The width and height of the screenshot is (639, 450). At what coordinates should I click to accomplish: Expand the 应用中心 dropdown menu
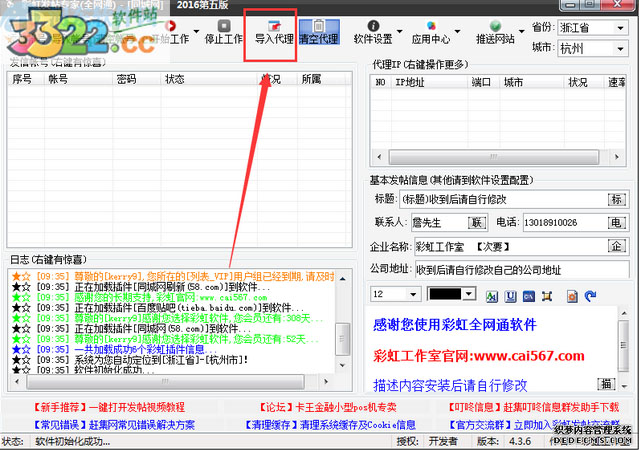click(430, 33)
